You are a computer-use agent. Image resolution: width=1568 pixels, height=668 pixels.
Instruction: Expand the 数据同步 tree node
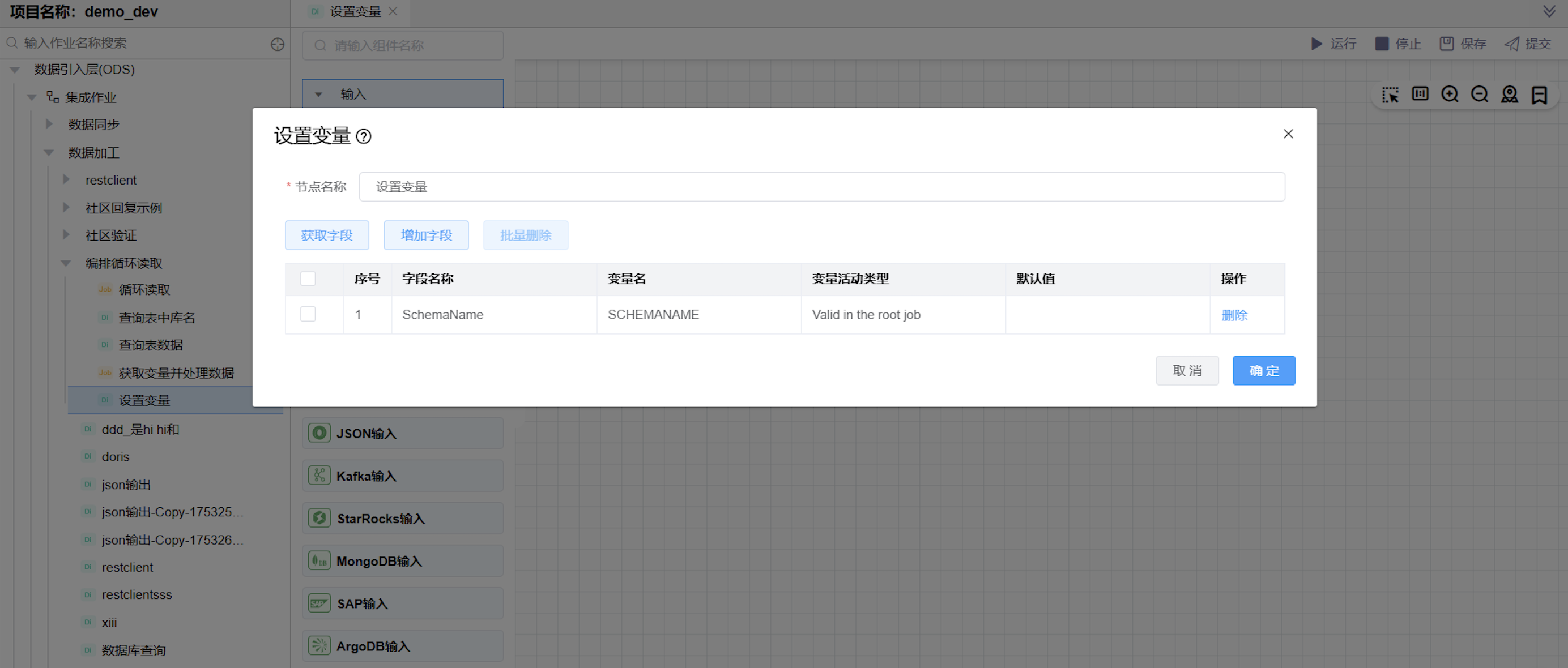click(x=49, y=124)
